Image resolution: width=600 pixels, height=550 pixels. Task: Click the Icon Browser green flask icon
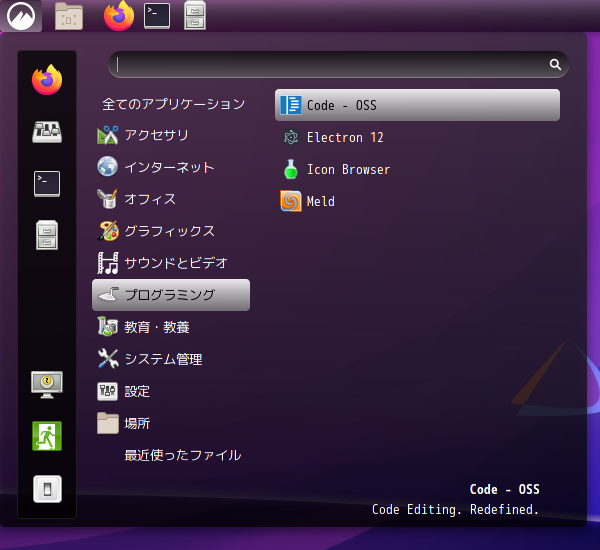click(291, 169)
